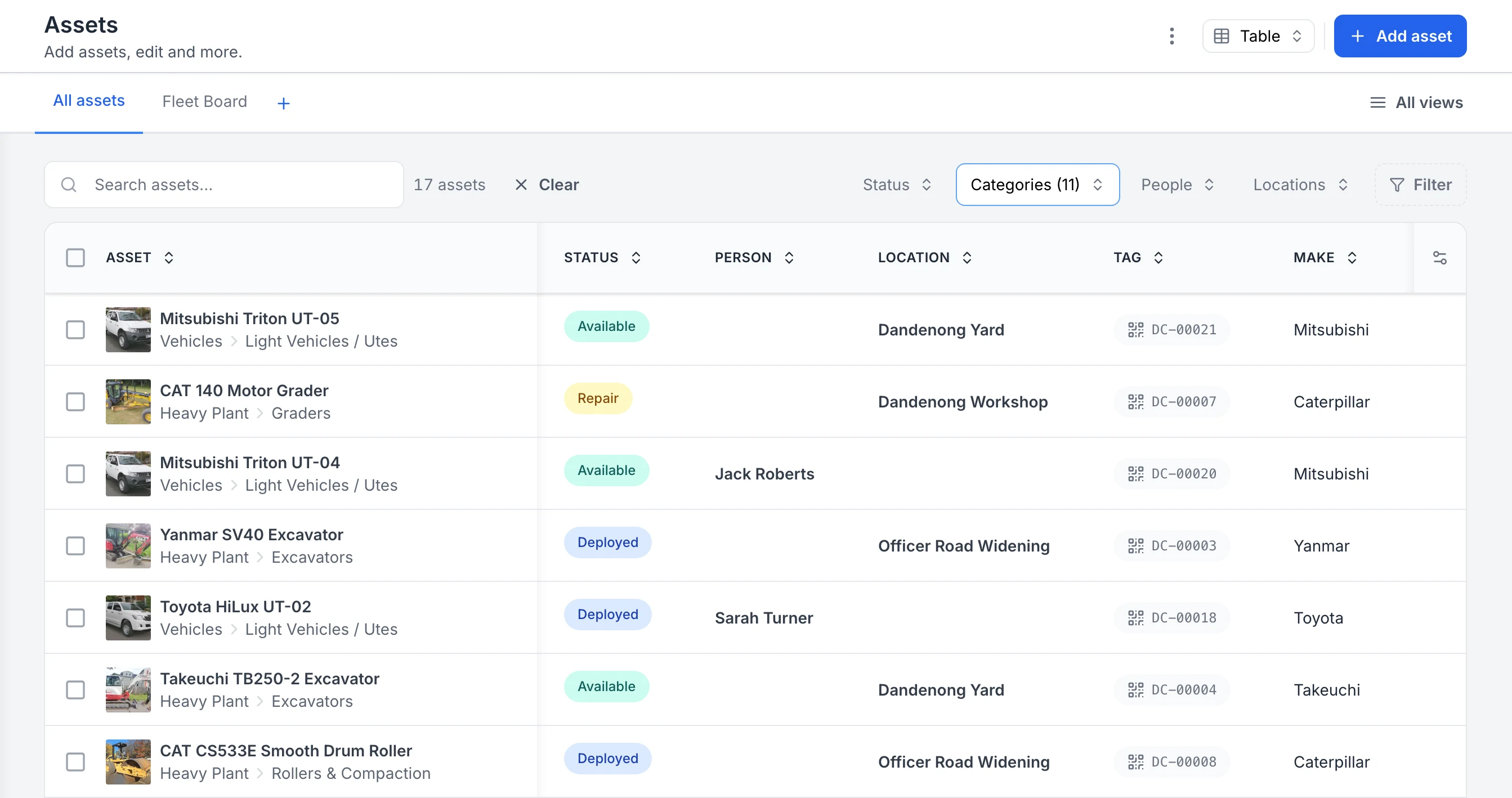This screenshot has width=1512, height=798.
Task: Switch to the Fleet Board tab
Action: tap(204, 102)
